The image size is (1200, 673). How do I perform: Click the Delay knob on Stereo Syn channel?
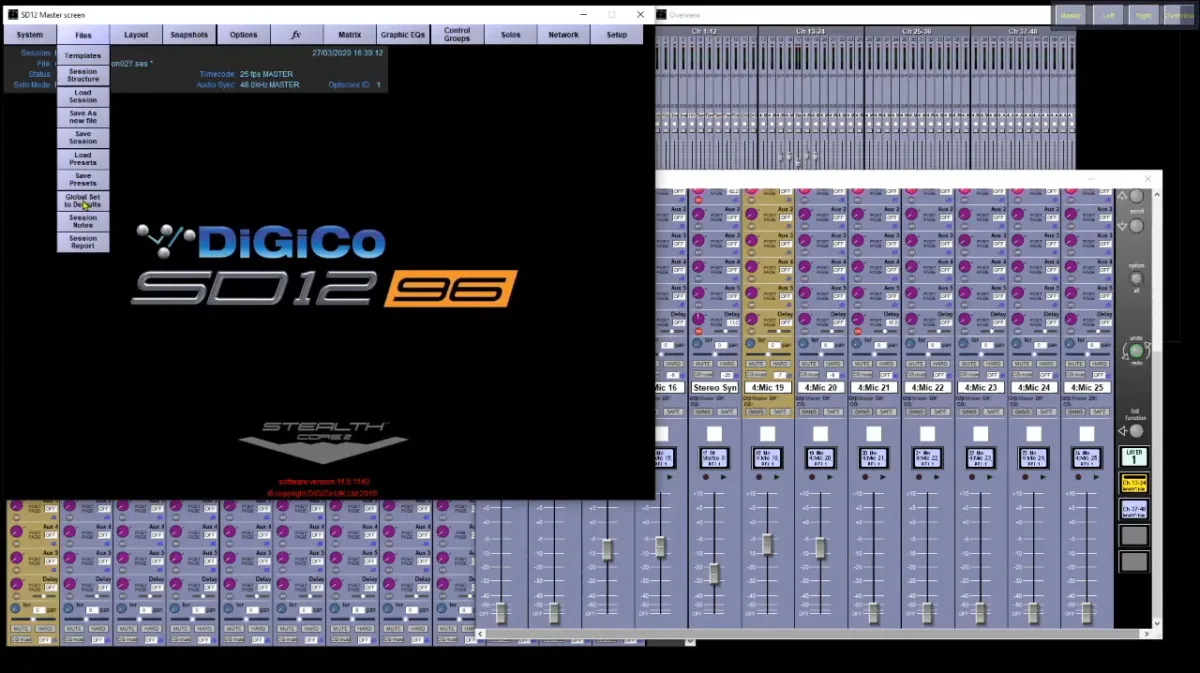(698, 319)
